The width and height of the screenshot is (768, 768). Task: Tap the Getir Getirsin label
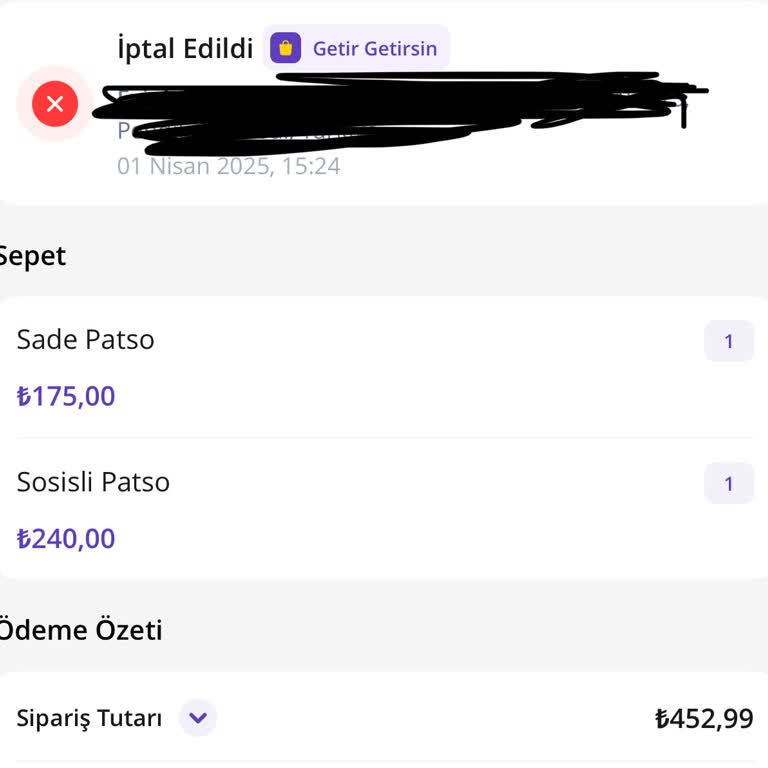coord(374,48)
